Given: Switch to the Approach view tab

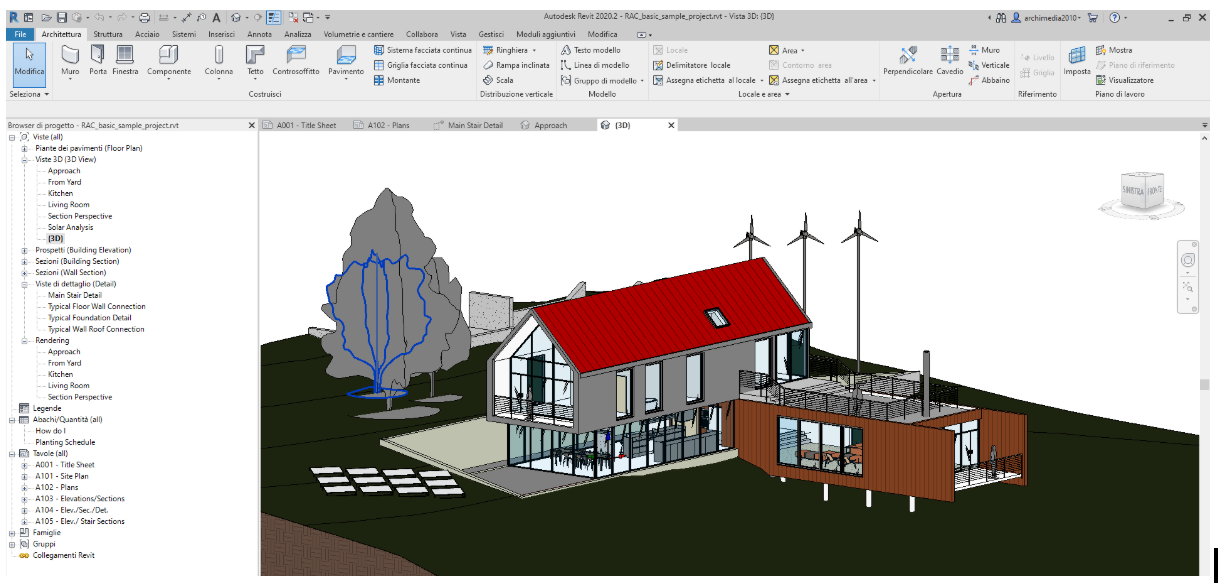Looking at the screenshot, I should [x=545, y=125].
